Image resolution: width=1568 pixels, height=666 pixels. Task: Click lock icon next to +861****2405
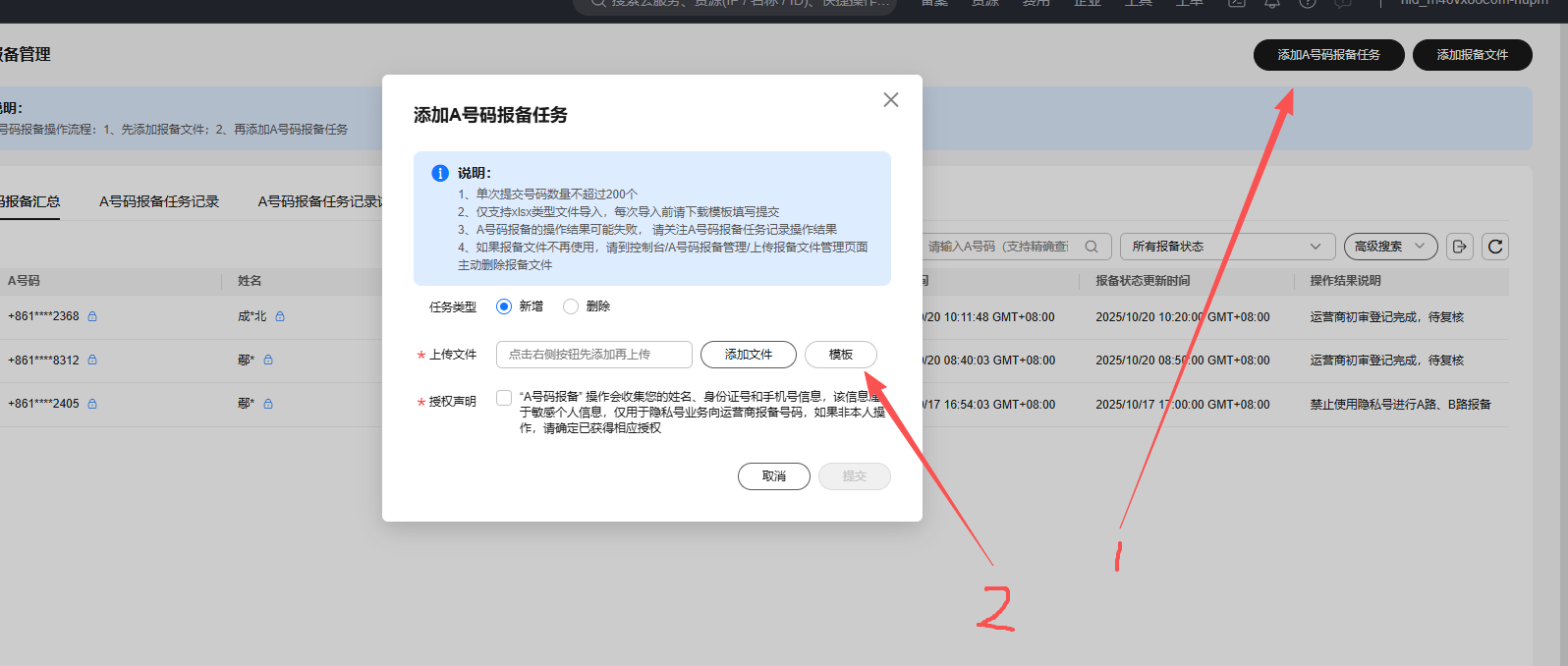tap(92, 404)
